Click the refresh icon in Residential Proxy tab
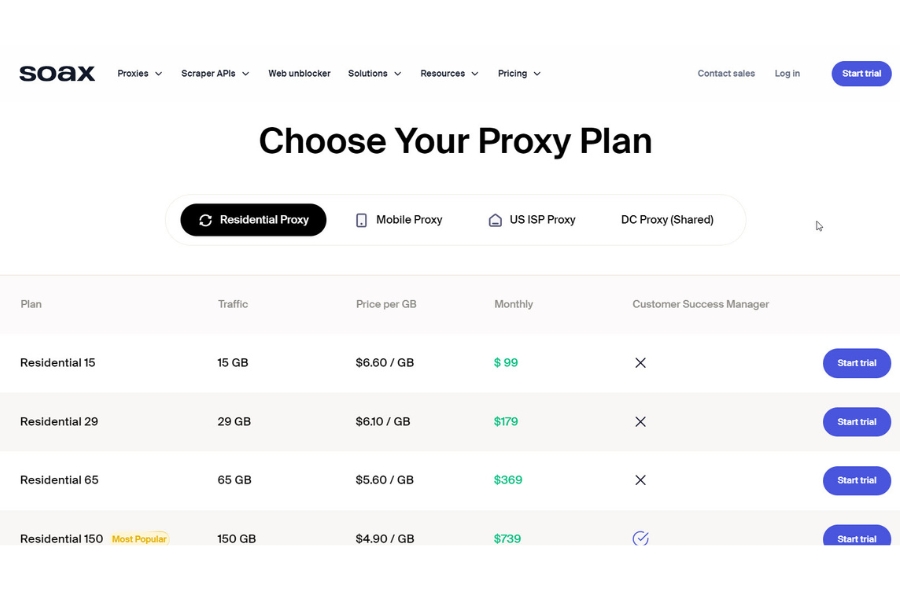 (x=205, y=220)
